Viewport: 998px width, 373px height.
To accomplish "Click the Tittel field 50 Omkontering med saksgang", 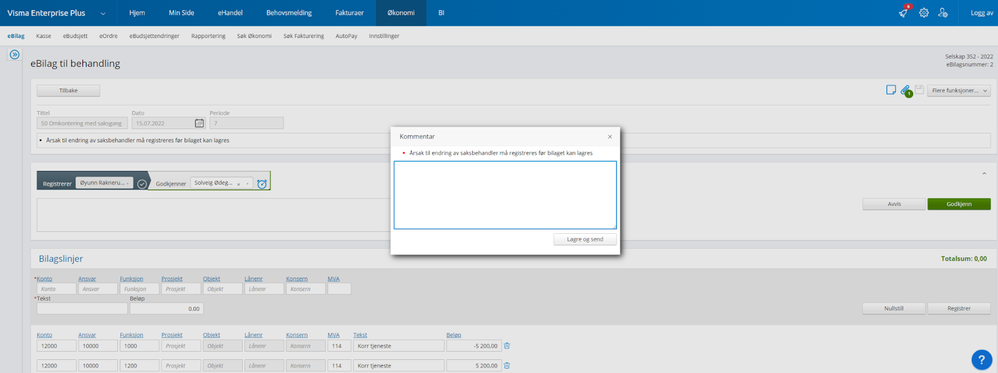I will tap(82, 123).
